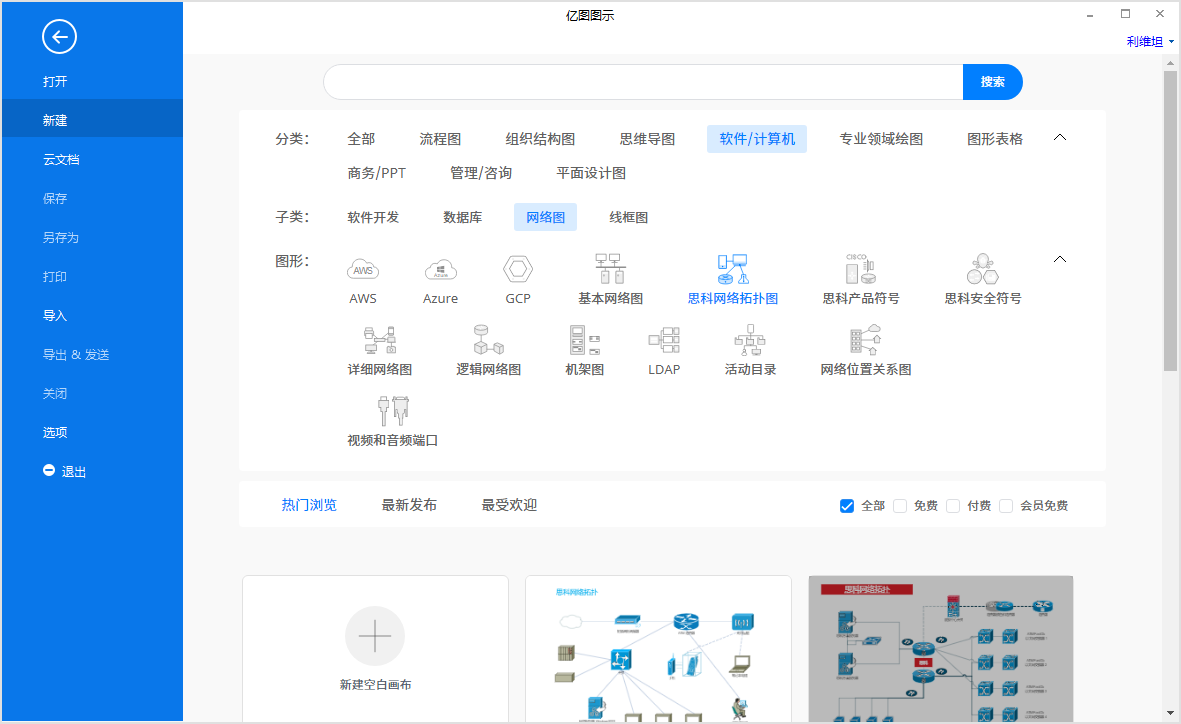This screenshot has width=1181, height=724.
Task: Choose the GCP hexagon icon
Action: tap(518, 270)
